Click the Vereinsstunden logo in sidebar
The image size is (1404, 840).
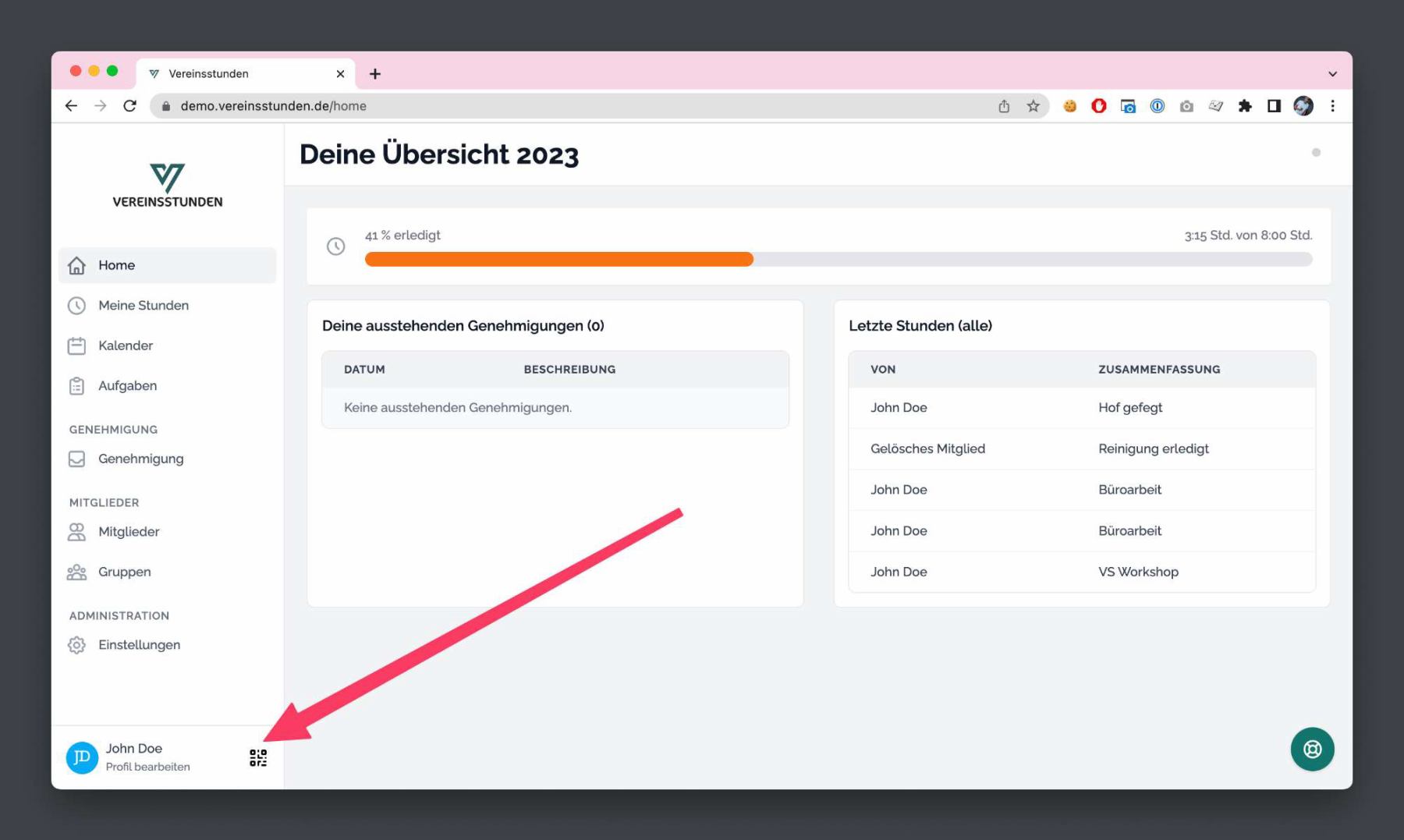click(167, 186)
